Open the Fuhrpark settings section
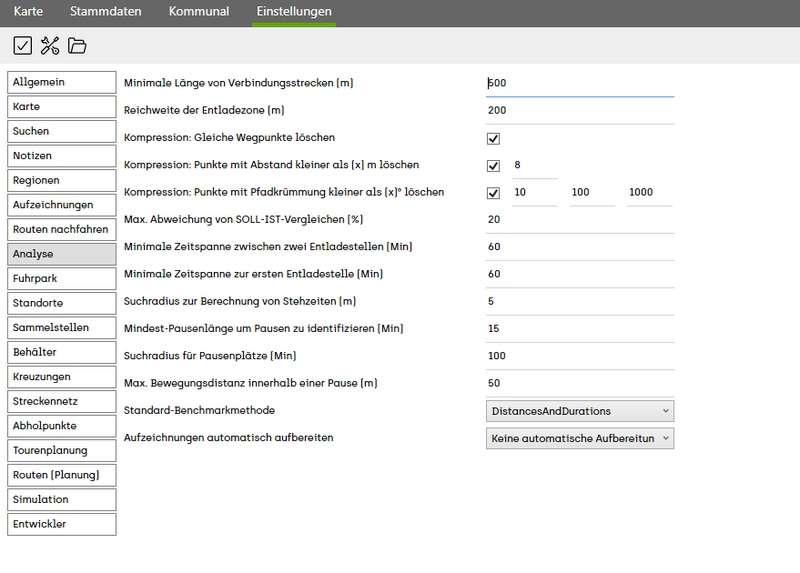800x573 pixels. (62, 279)
